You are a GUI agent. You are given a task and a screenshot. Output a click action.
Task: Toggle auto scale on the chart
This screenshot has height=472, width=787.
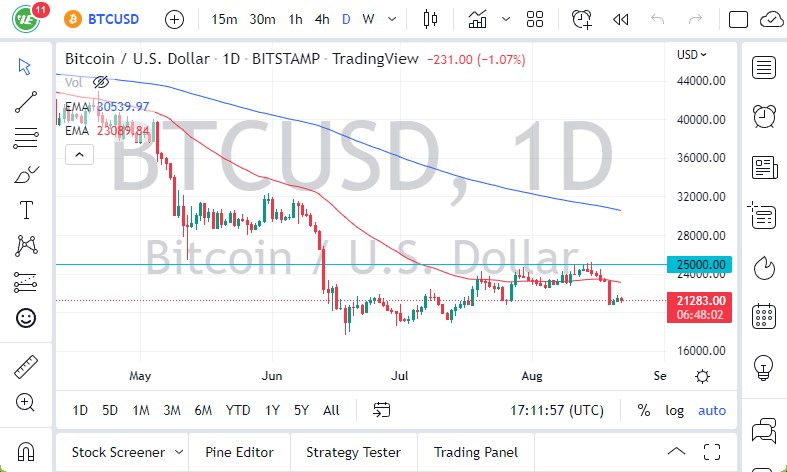click(712, 410)
